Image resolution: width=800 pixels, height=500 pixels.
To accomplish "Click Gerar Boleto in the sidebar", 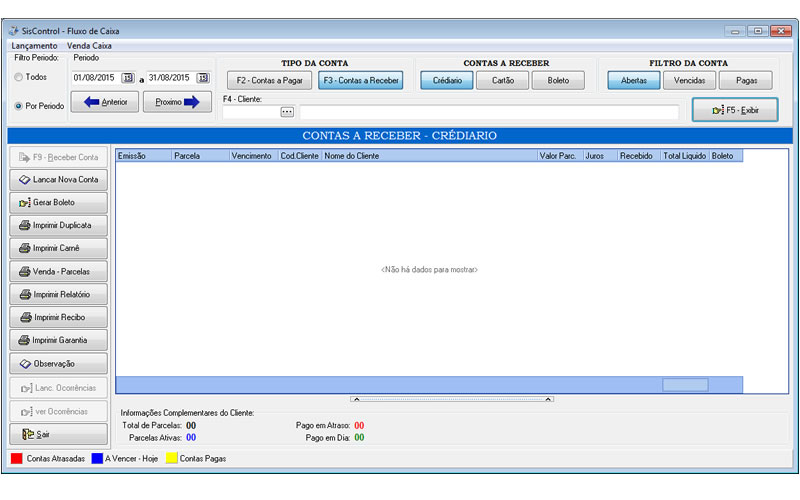I will tap(58, 202).
